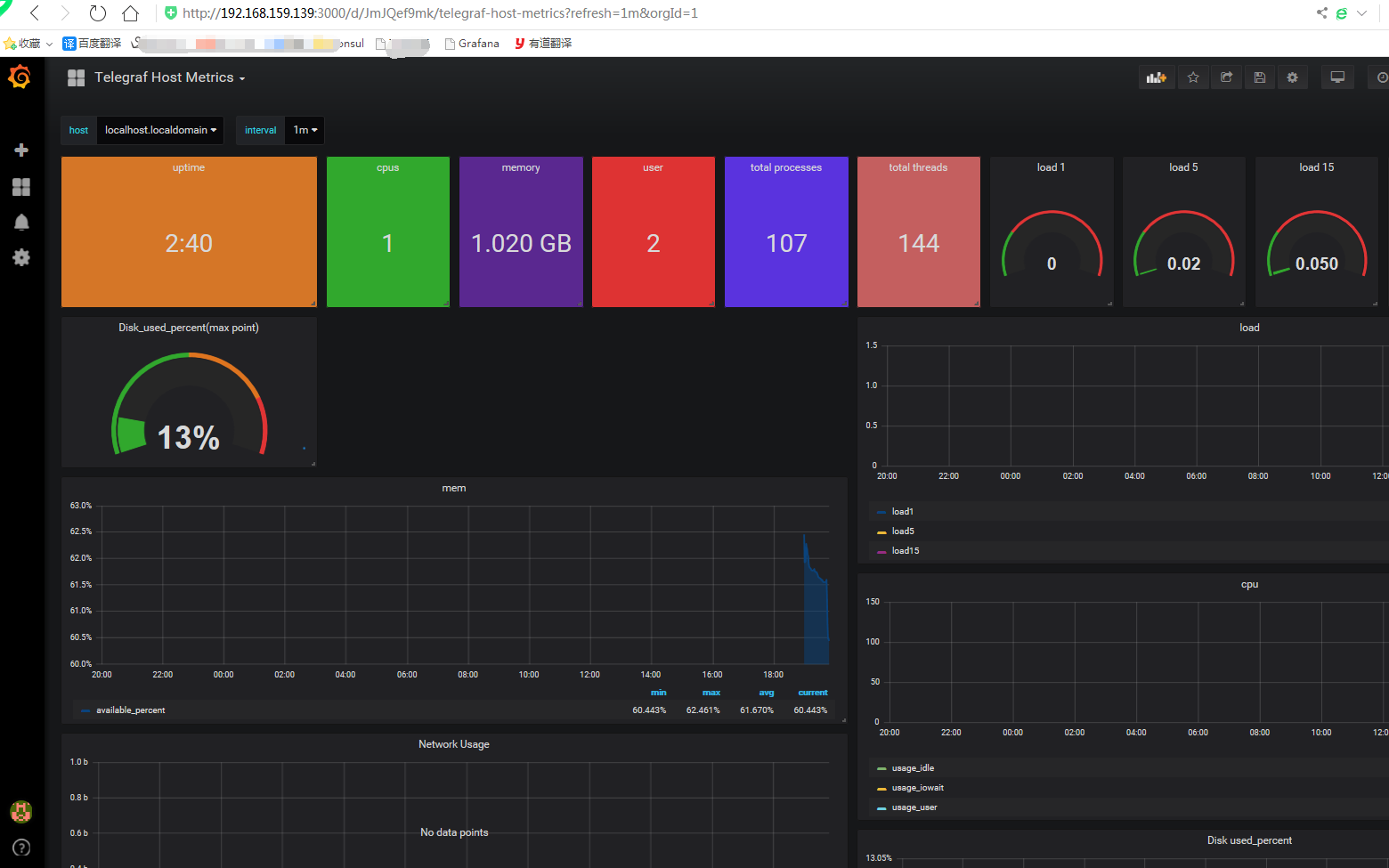The height and width of the screenshot is (868, 1389).
Task: Open user avatar at sidebar bottom
Action: click(x=21, y=811)
